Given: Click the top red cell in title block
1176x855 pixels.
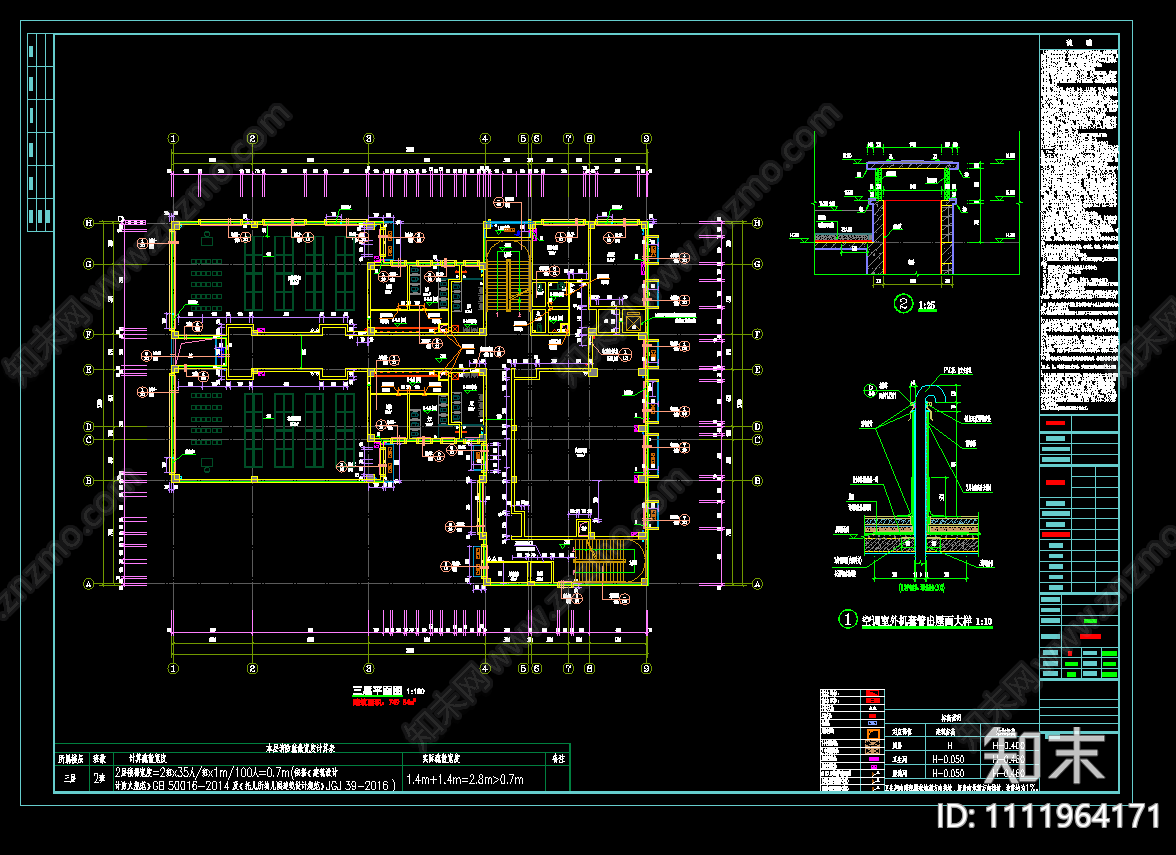Looking at the screenshot, I should click(1055, 424).
